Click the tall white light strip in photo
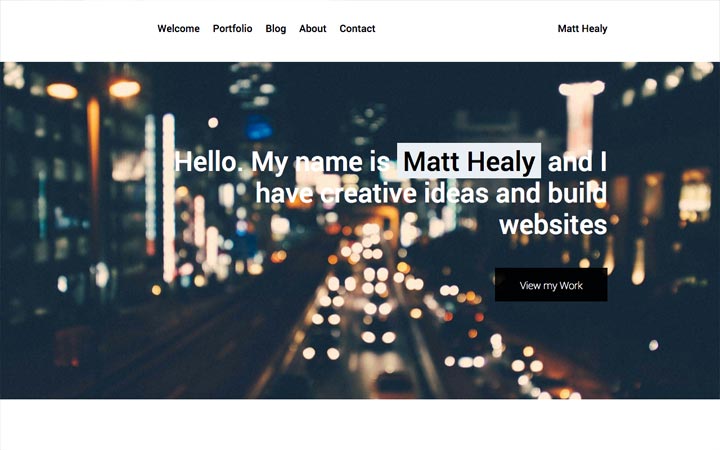Viewport: 720px width, 450px height. coord(169,197)
